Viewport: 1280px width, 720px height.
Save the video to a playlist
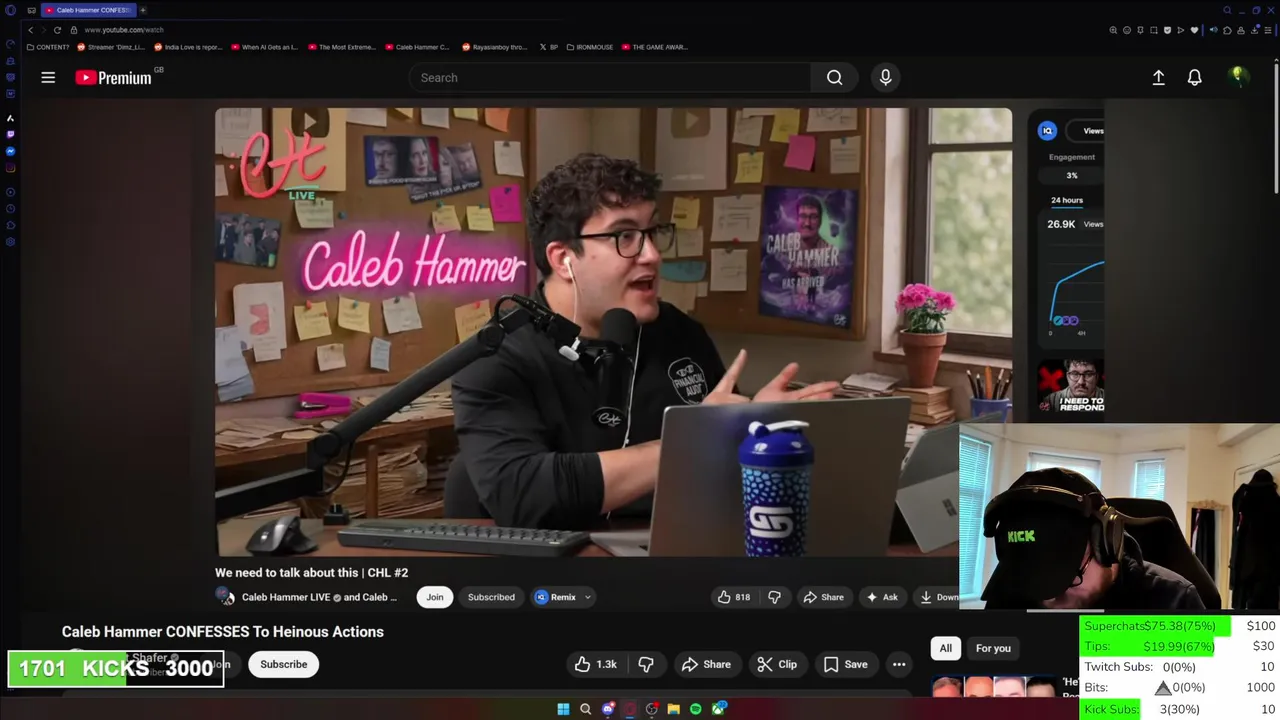[845, 664]
